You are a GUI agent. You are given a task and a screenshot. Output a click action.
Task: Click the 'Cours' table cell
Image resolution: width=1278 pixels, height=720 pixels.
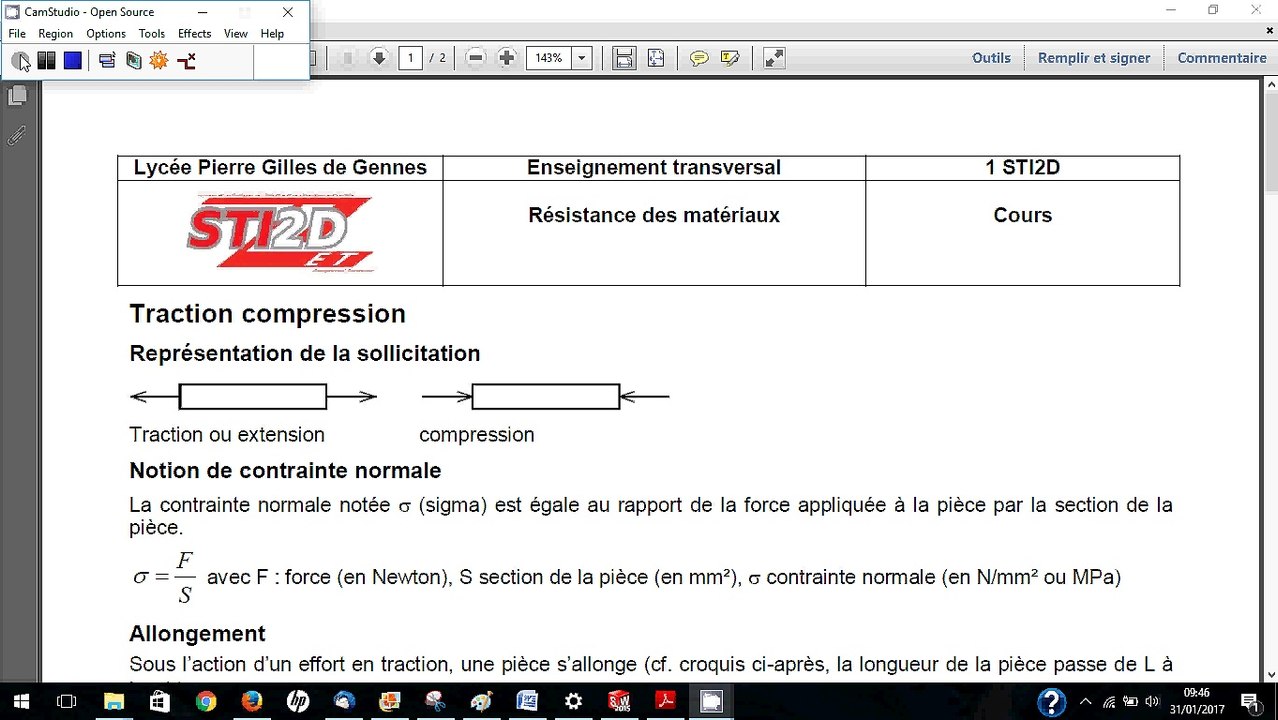click(1022, 232)
